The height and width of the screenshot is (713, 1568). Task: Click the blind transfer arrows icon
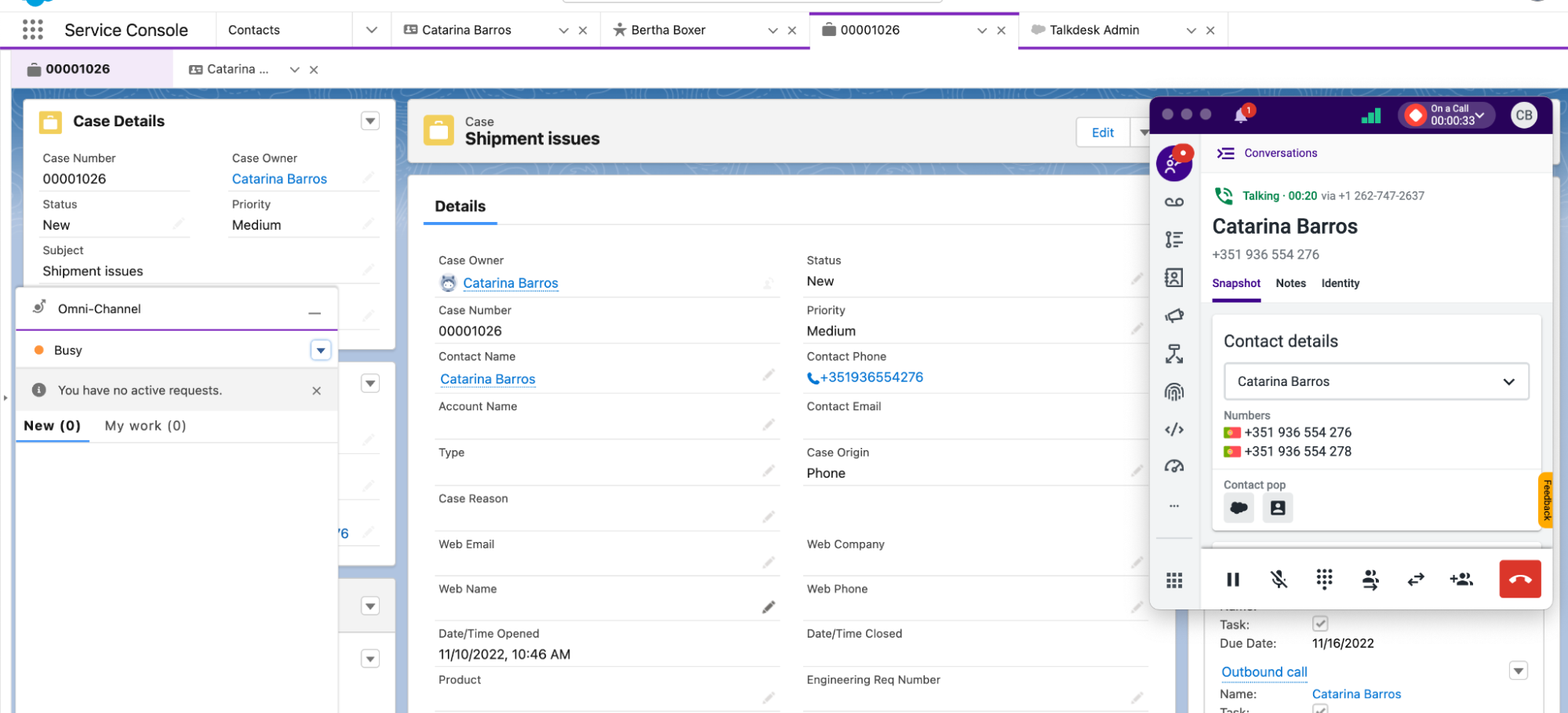click(x=1415, y=580)
